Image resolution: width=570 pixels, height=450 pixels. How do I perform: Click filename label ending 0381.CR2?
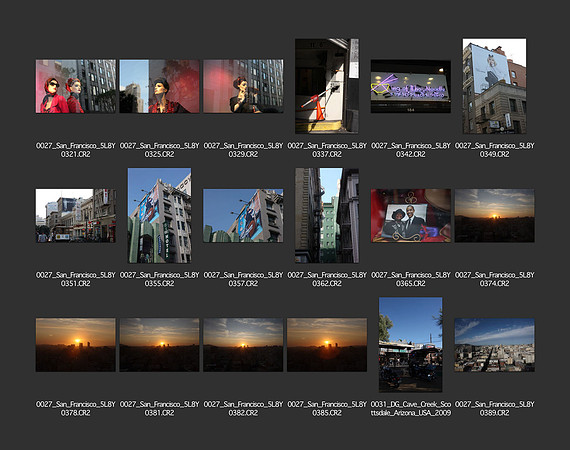tap(159, 409)
